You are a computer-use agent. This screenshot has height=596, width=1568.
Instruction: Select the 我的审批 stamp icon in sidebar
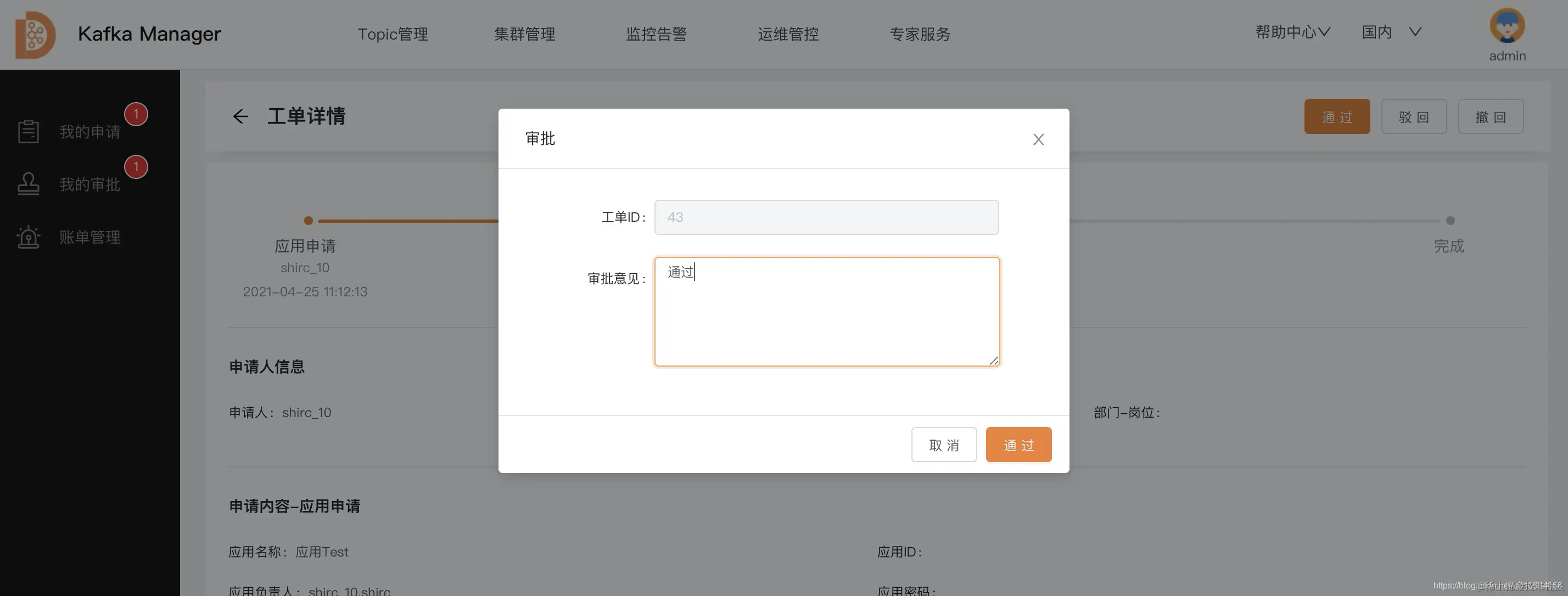tap(28, 183)
